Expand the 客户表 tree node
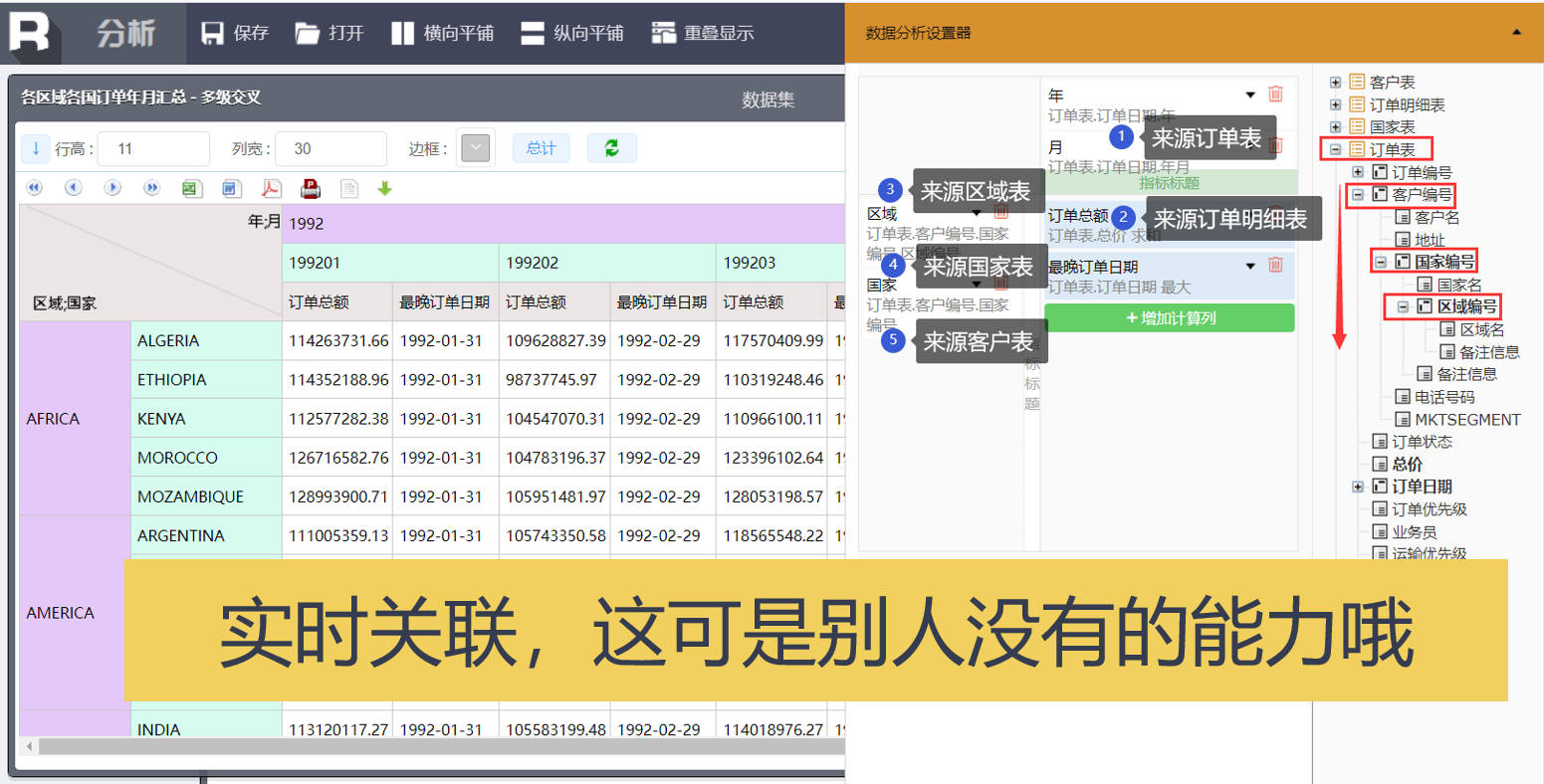This screenshot has width=1544, height=784. (x=1336, y=82)
